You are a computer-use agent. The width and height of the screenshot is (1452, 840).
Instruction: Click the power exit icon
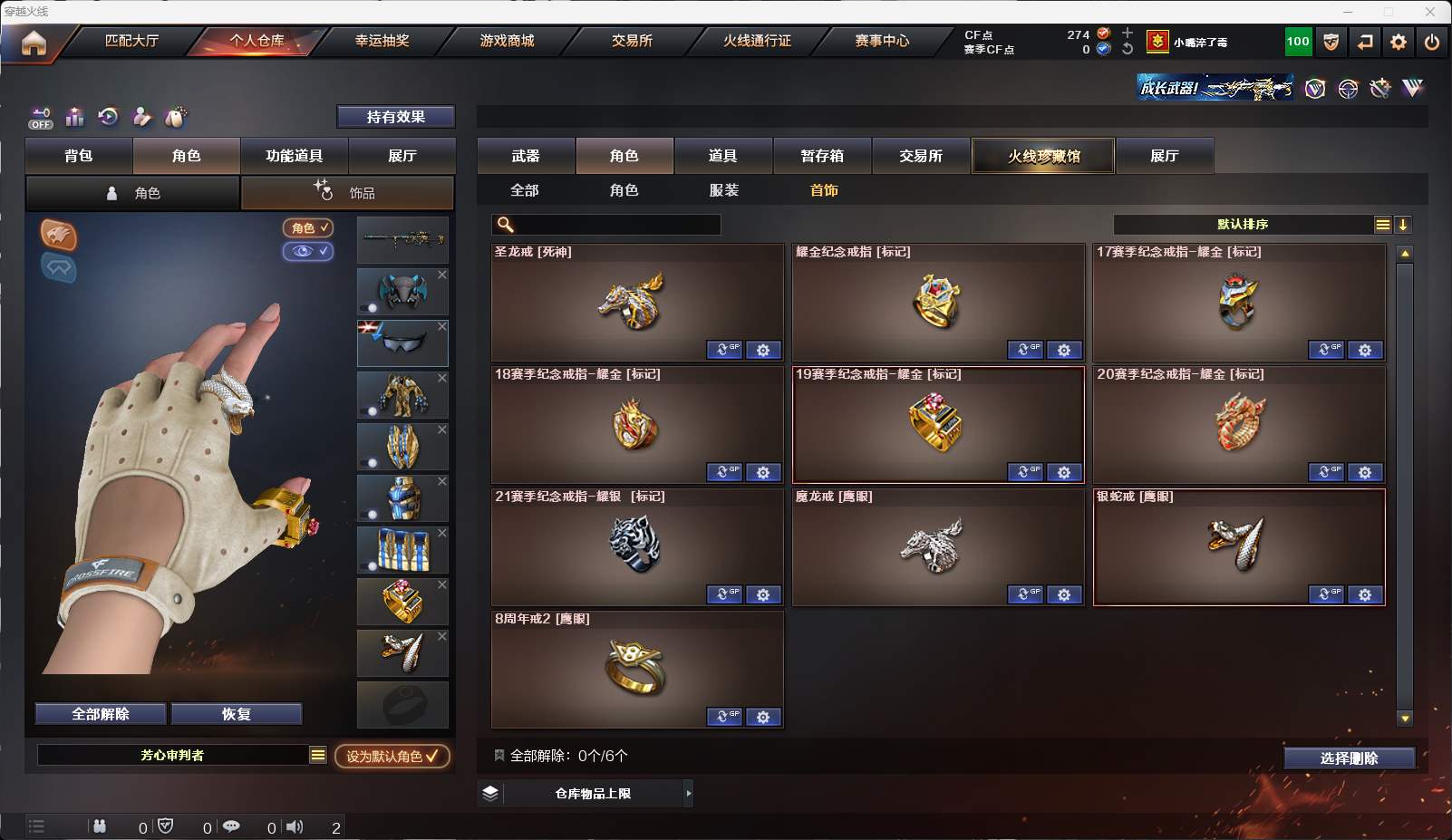point(1432,42)
